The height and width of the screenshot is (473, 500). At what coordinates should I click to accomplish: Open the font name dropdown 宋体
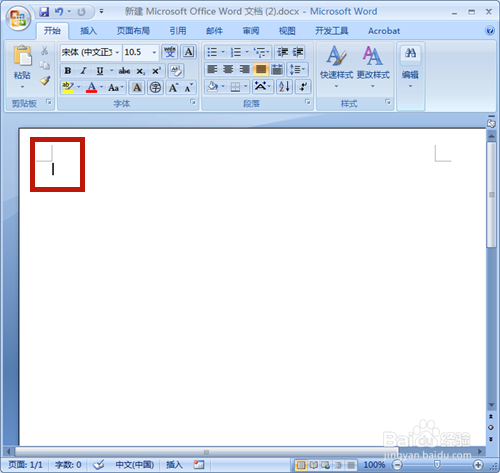point(117,52)
